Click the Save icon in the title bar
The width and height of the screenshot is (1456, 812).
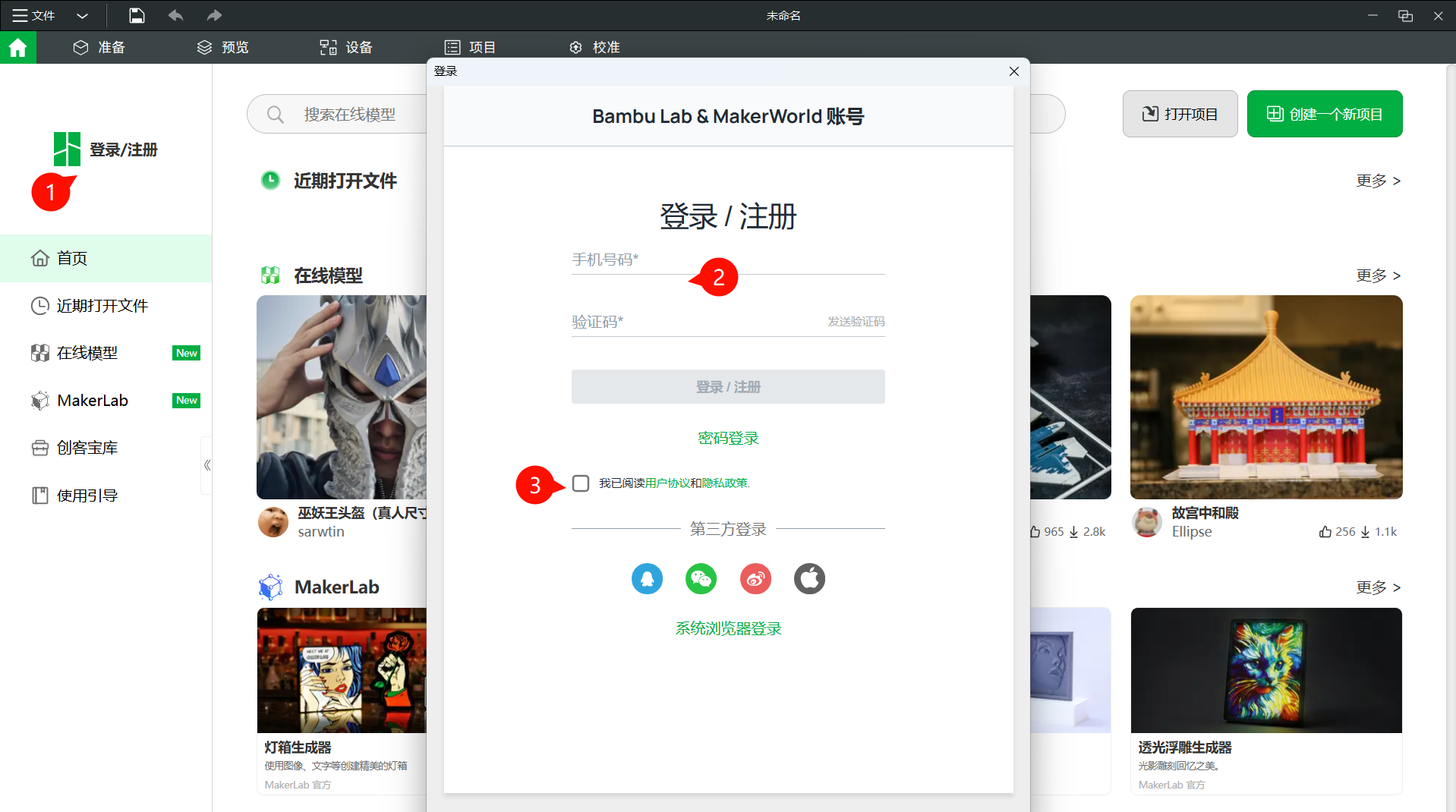[x=137, y=15]
